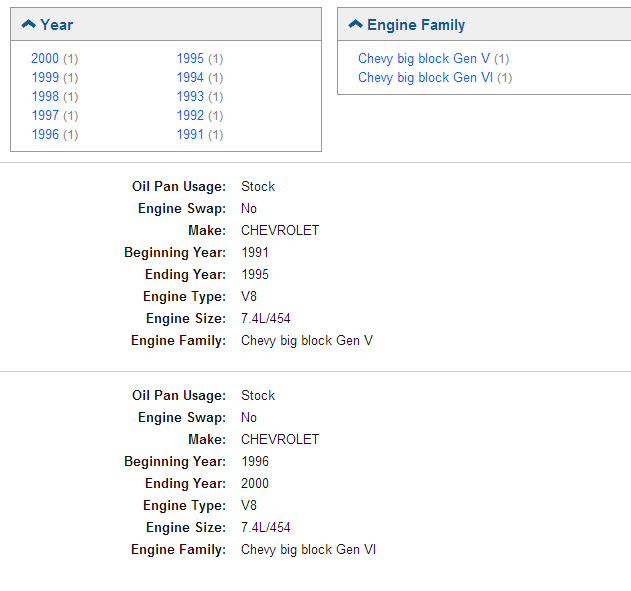
Task: Click Engine Family value Chevy big block Gen VI
Action: pos(308,550)
